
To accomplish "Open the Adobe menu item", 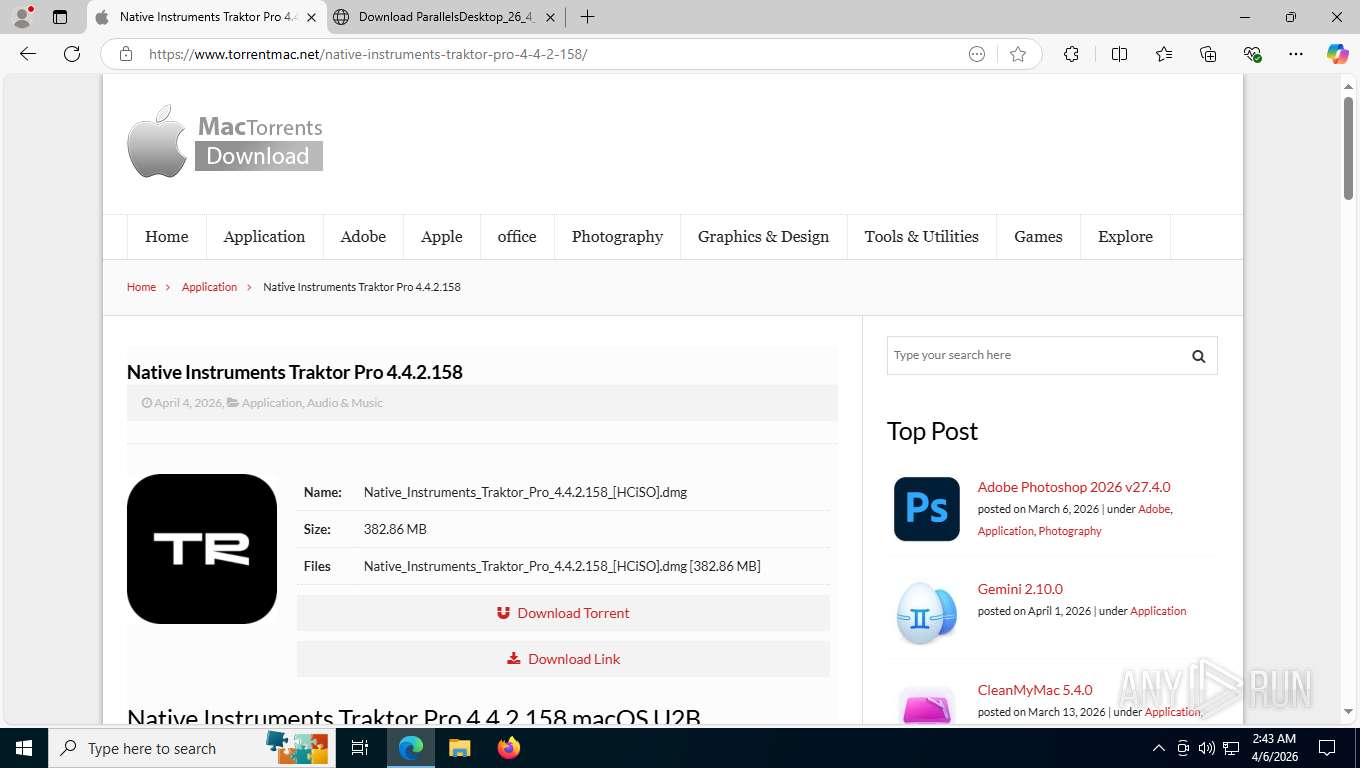I will point(363,237).
